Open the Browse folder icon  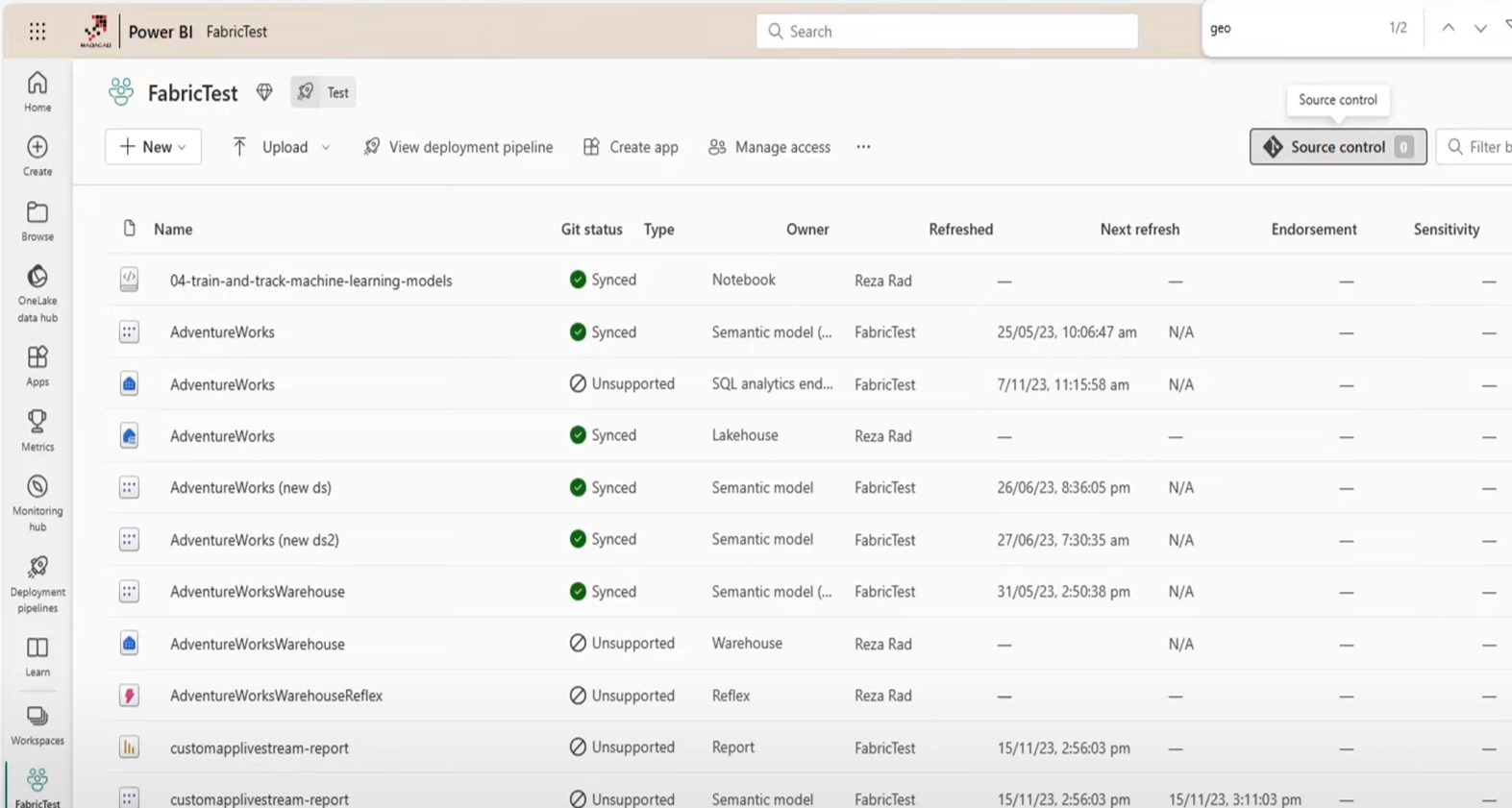[37, 221]
